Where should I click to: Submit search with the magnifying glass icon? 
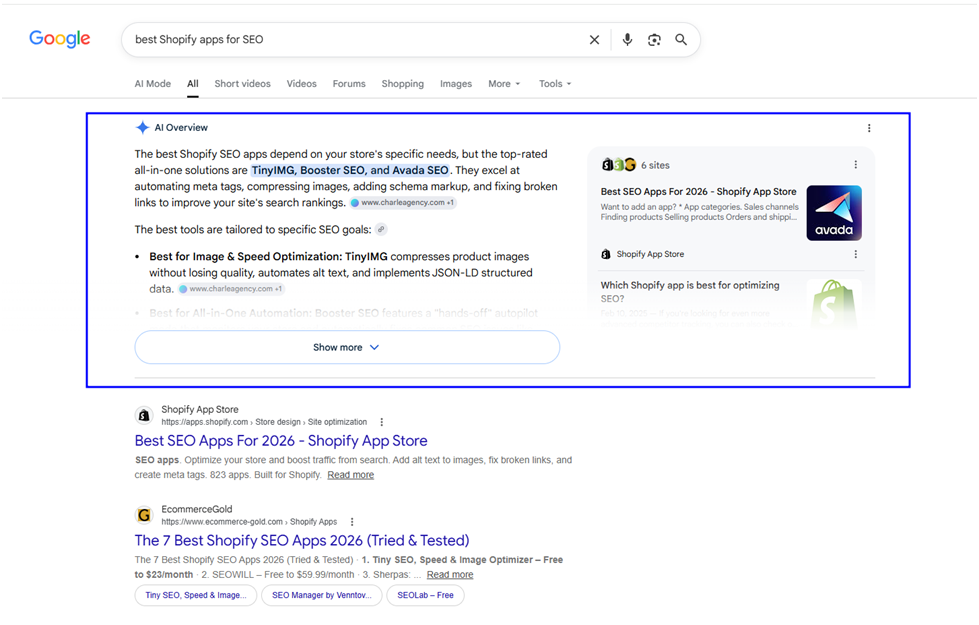point(681,40)
